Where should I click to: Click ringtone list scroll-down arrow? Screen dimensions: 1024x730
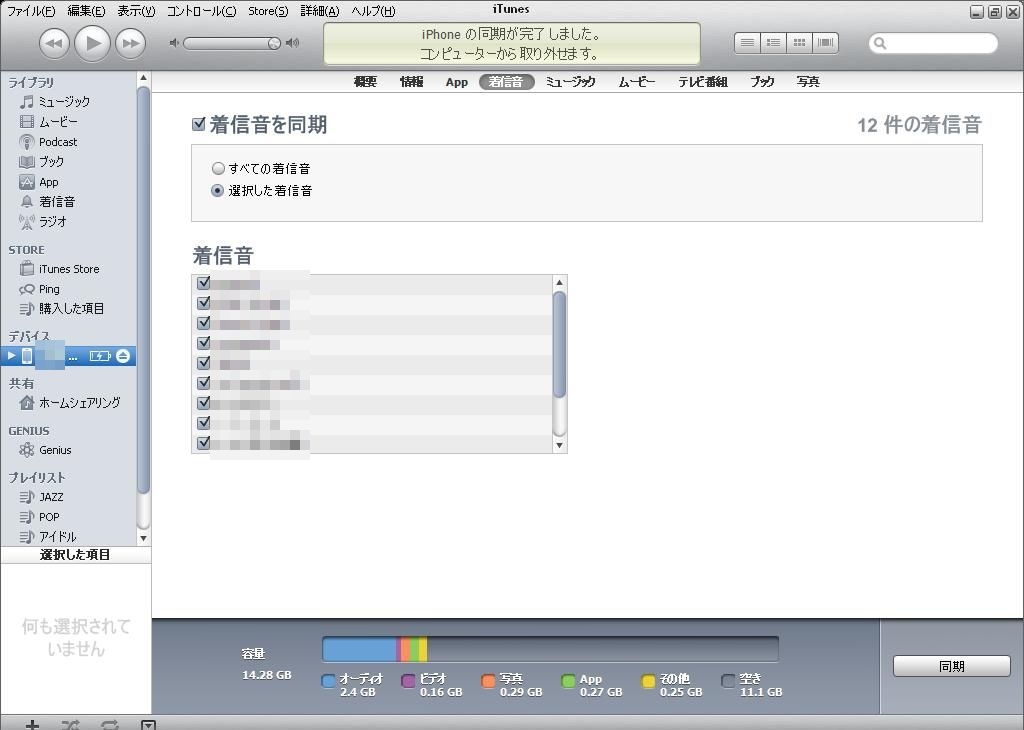(559, 445)
